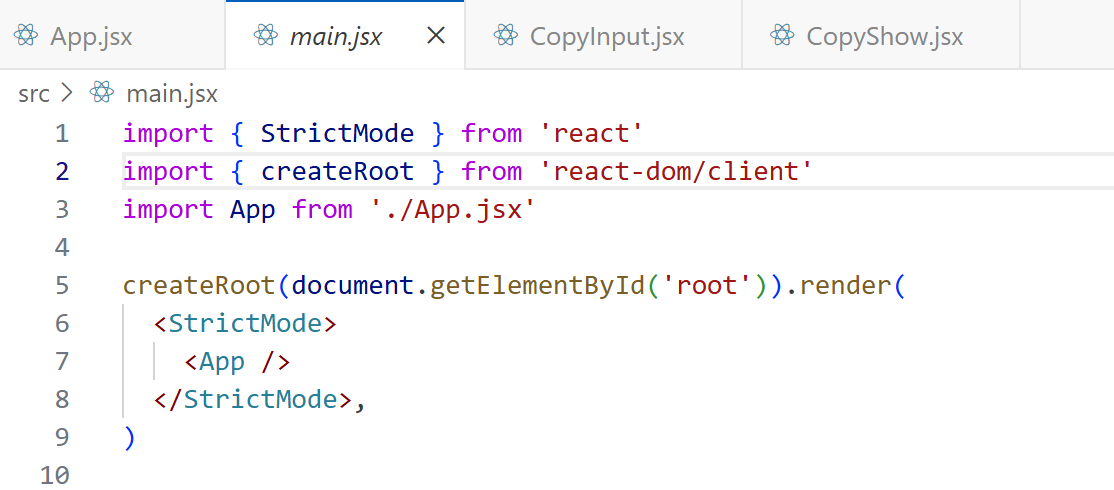The image size is (1114, 490).
Task: Click the React icon in the breadcrumb
Action: pyautogui.click(x=102, y=93)
